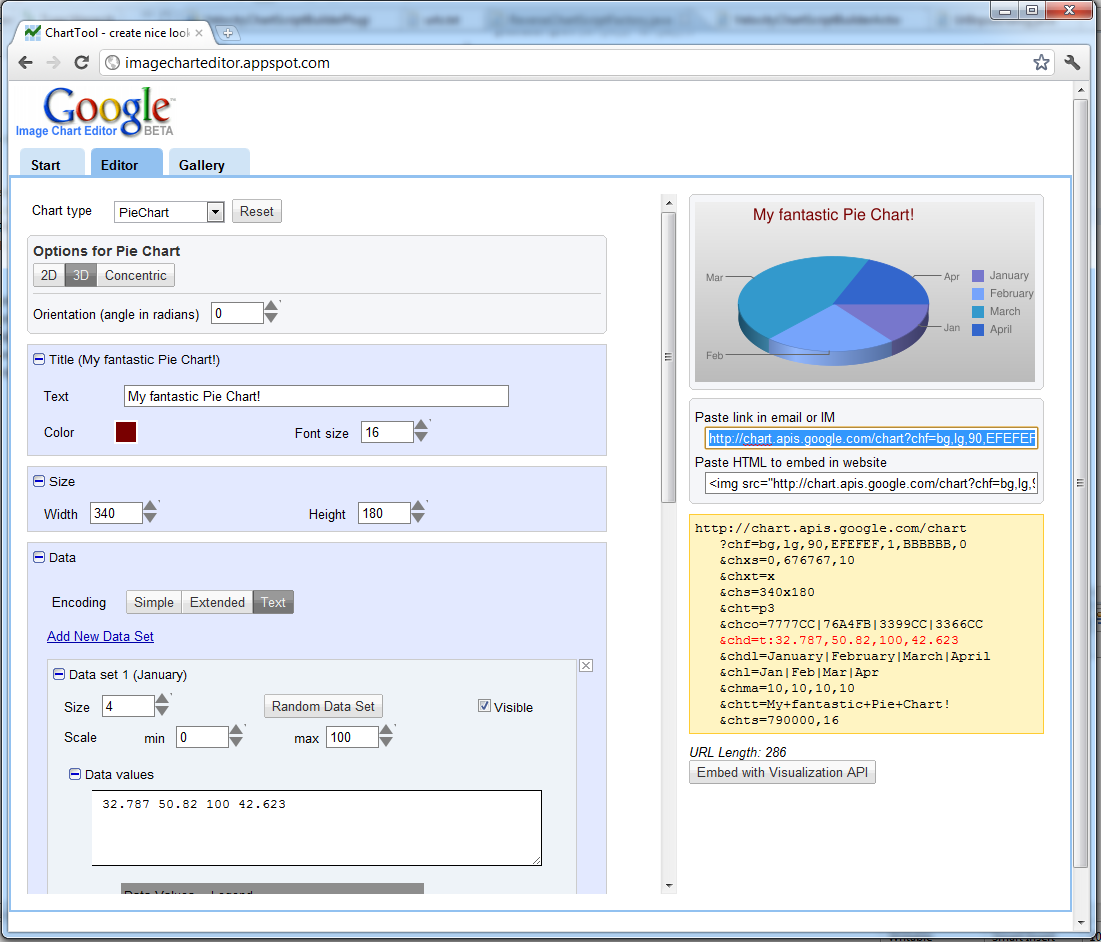Click the browser forward arrow
The image size is (1101, 942).
[x=53, y=62]
